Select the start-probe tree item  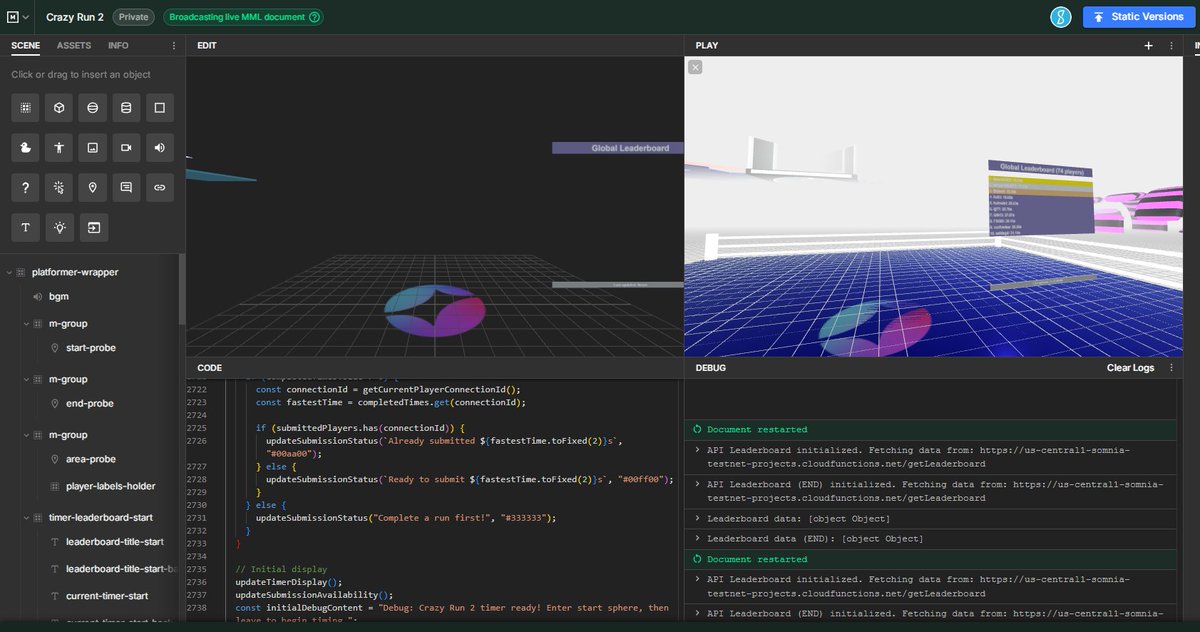pyautogui.click(x=90, y=348)
